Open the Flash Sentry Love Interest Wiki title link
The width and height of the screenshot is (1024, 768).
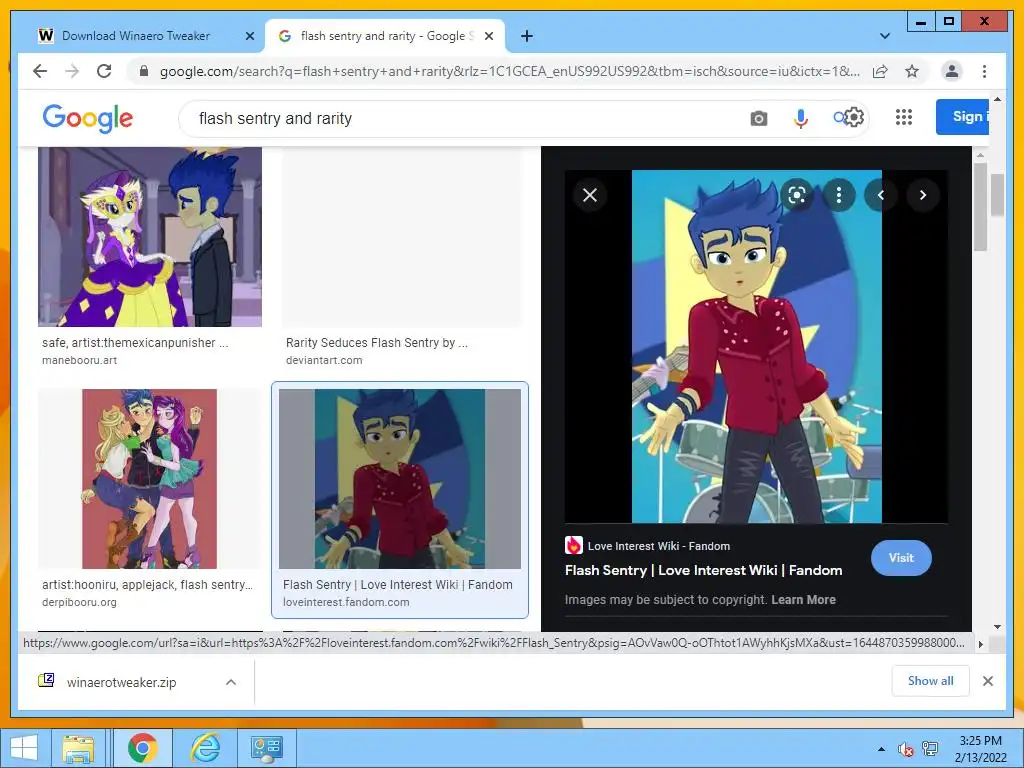pos(703,570)
